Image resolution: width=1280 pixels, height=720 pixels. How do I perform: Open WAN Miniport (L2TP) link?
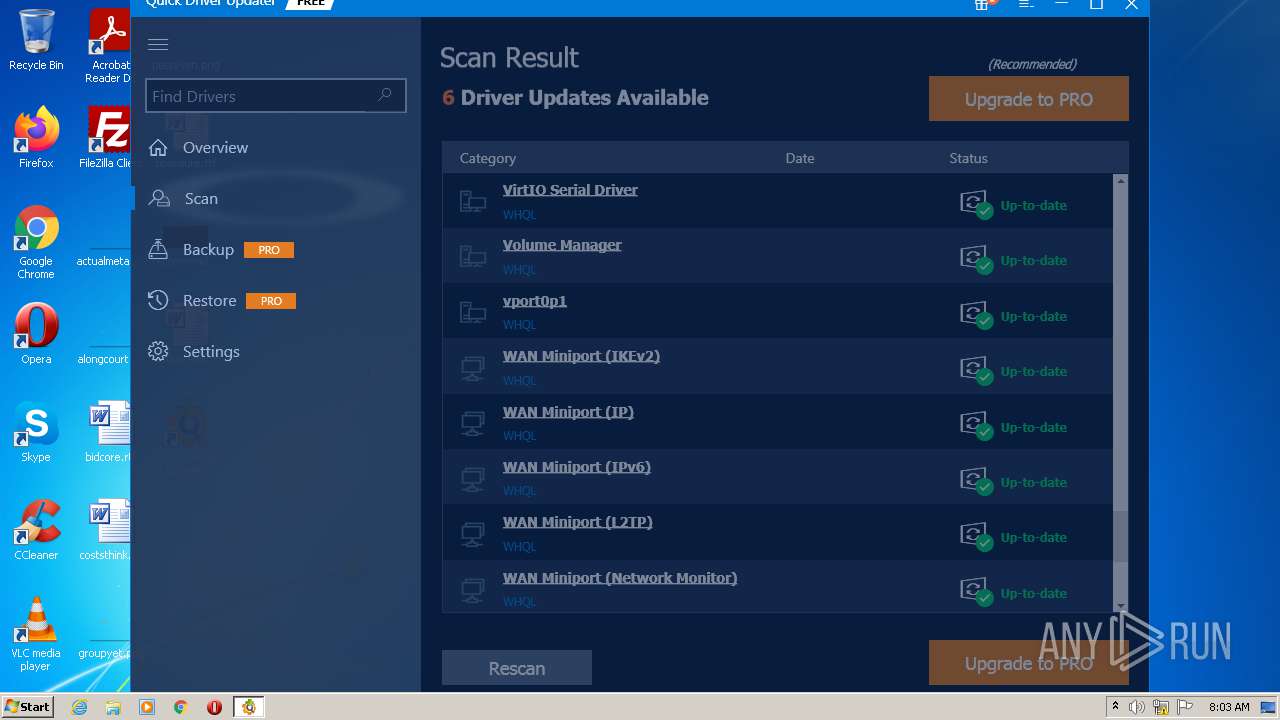tap(578, 522)
